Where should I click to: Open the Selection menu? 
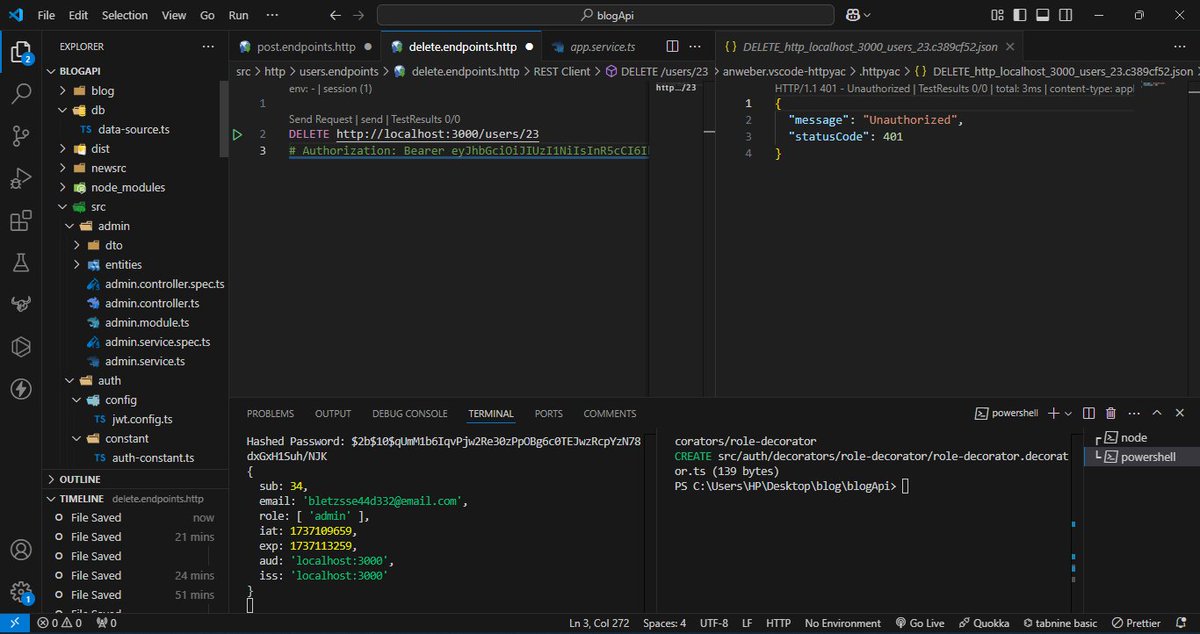(x=124, y=15)
